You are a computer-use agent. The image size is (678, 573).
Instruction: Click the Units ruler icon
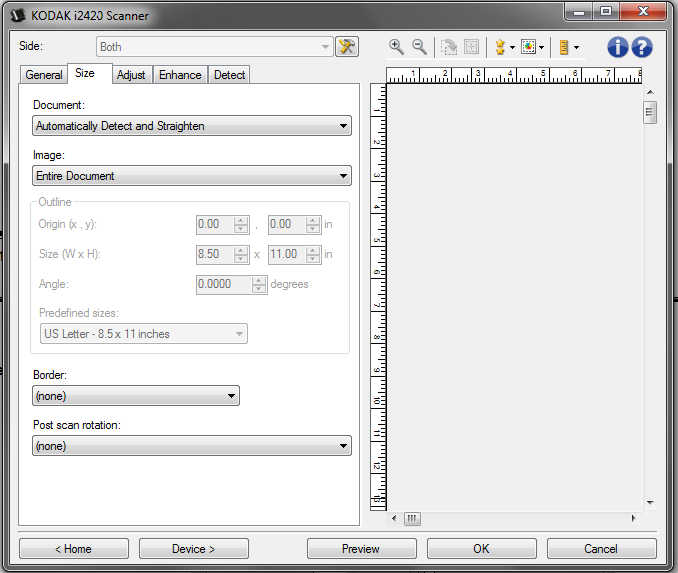tap(563, 47)
